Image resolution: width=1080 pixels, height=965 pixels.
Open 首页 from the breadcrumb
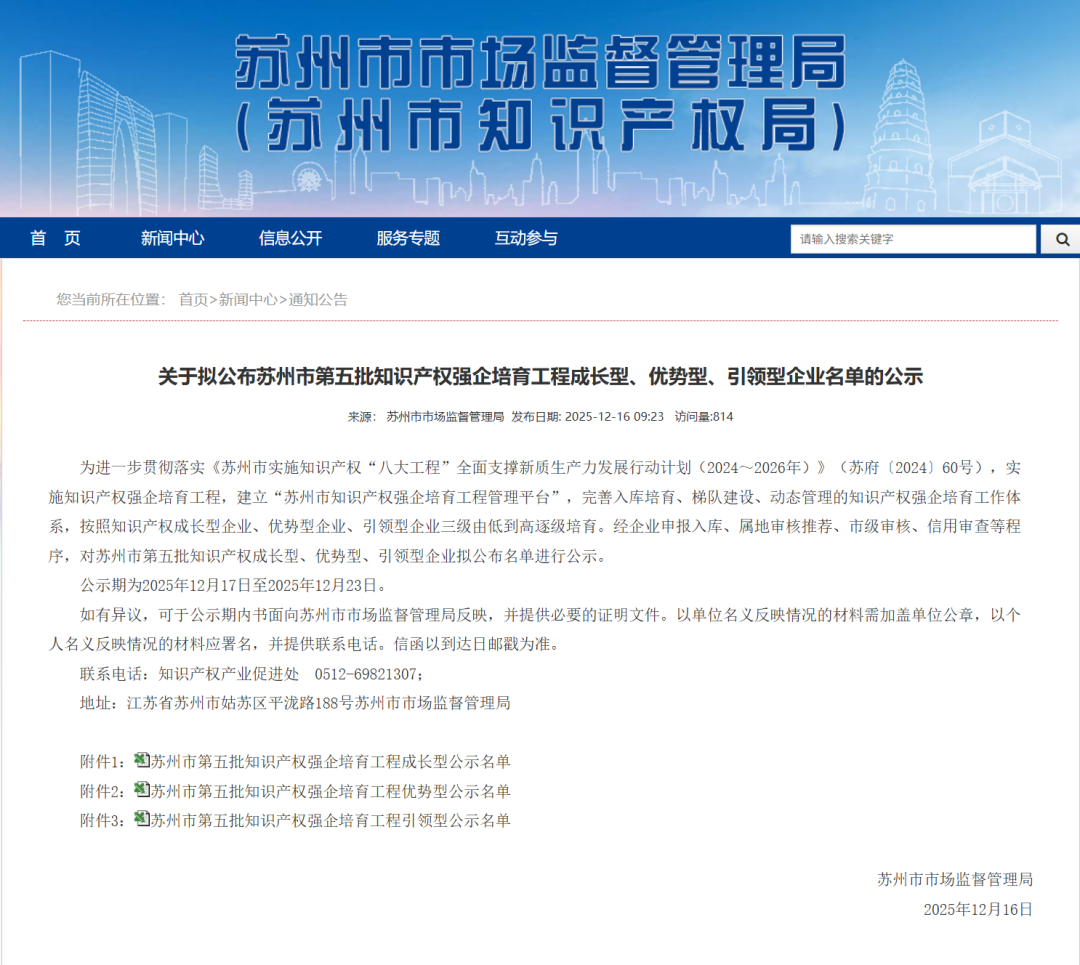click(x=192, y=299)
